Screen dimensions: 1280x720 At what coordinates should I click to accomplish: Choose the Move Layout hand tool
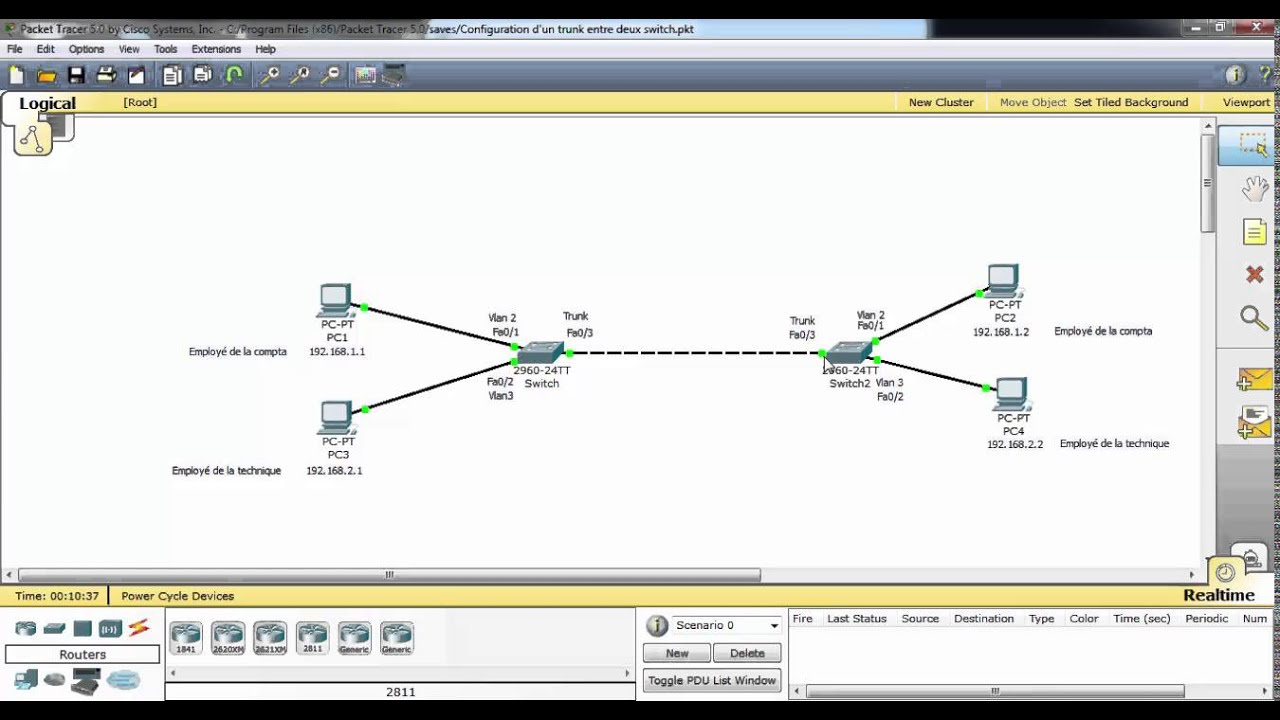(1254, 189)
